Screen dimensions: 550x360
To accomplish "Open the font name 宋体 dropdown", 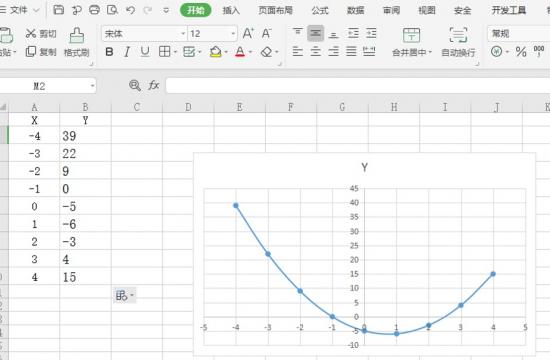I will (x=183, y=34).
